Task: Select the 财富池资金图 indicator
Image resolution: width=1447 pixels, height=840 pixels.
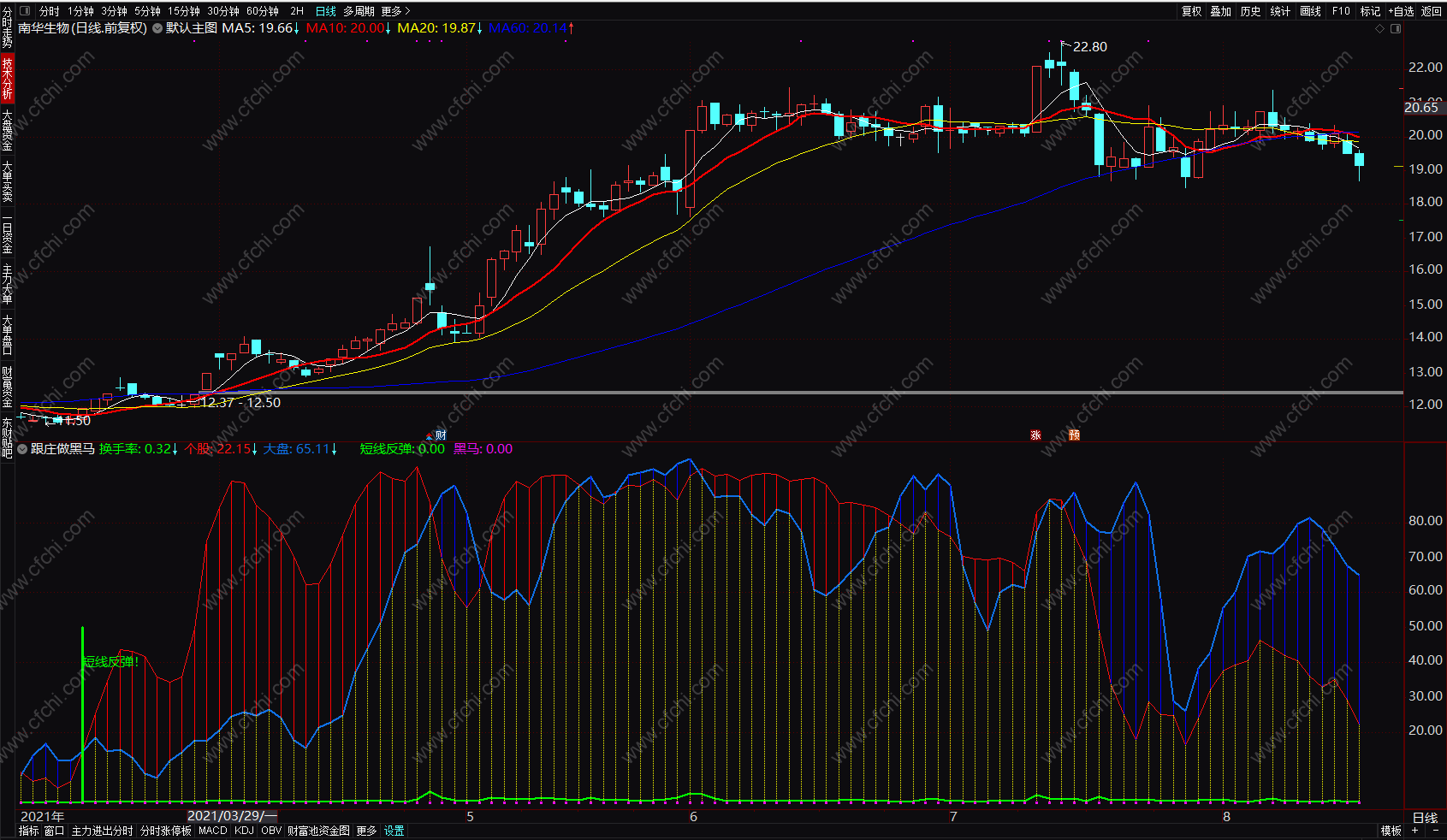Action: [x=318, y=831]
